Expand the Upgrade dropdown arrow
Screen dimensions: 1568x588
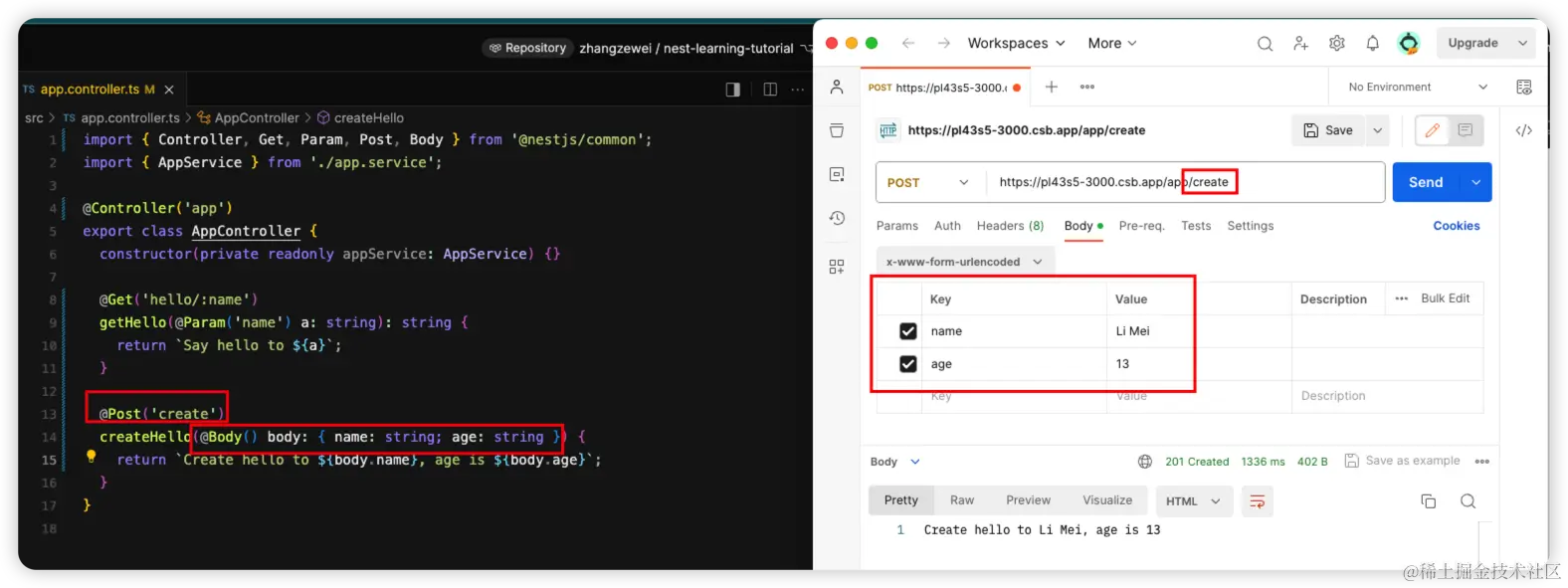coord(1523,43)
